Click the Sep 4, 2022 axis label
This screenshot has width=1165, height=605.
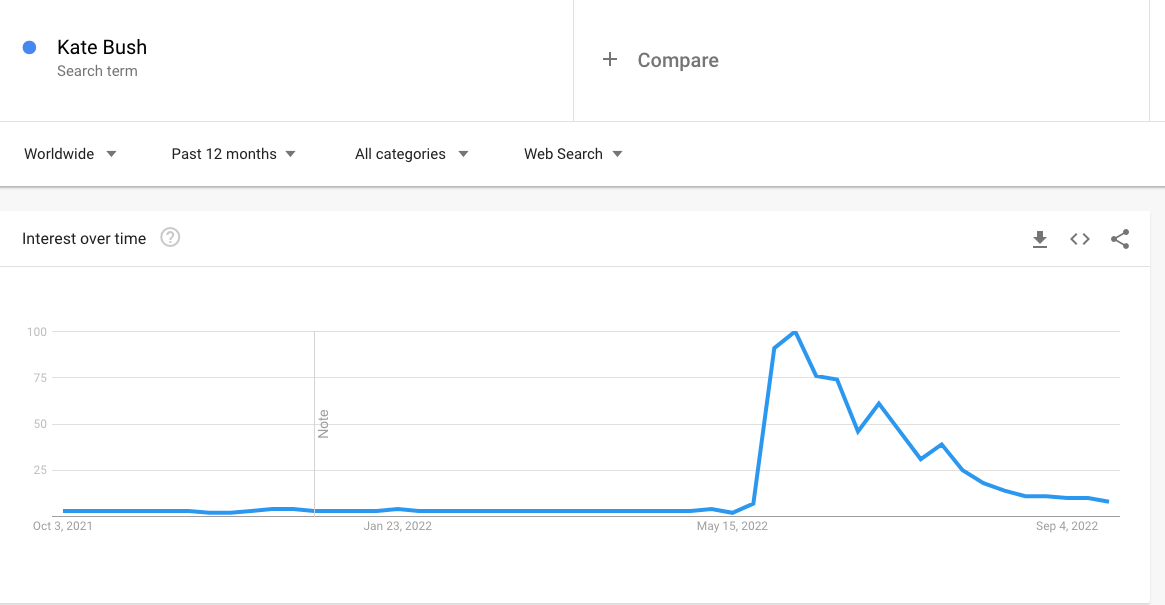click(1067, 526)
